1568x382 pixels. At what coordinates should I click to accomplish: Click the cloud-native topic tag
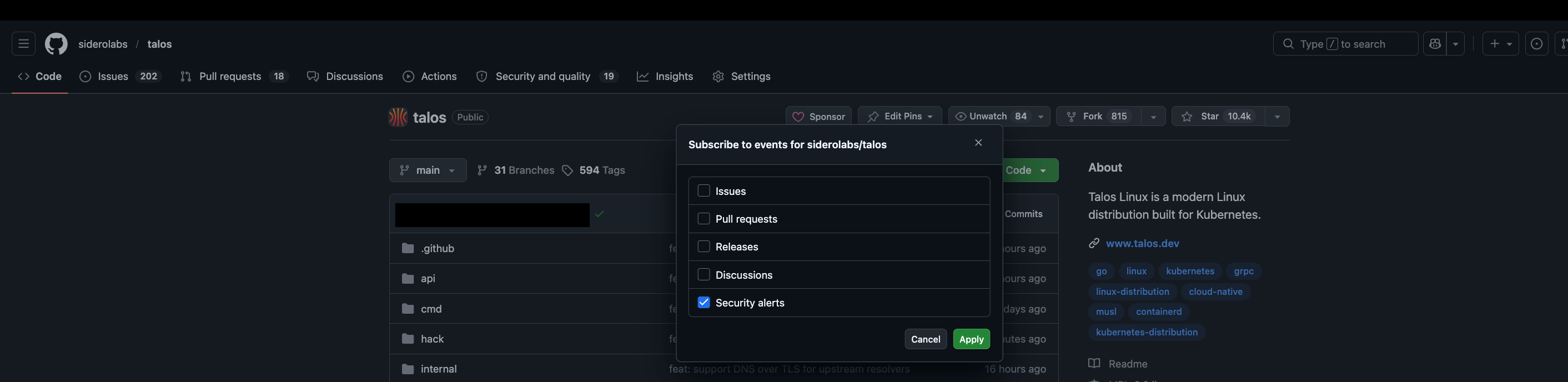pos(1215,291)
